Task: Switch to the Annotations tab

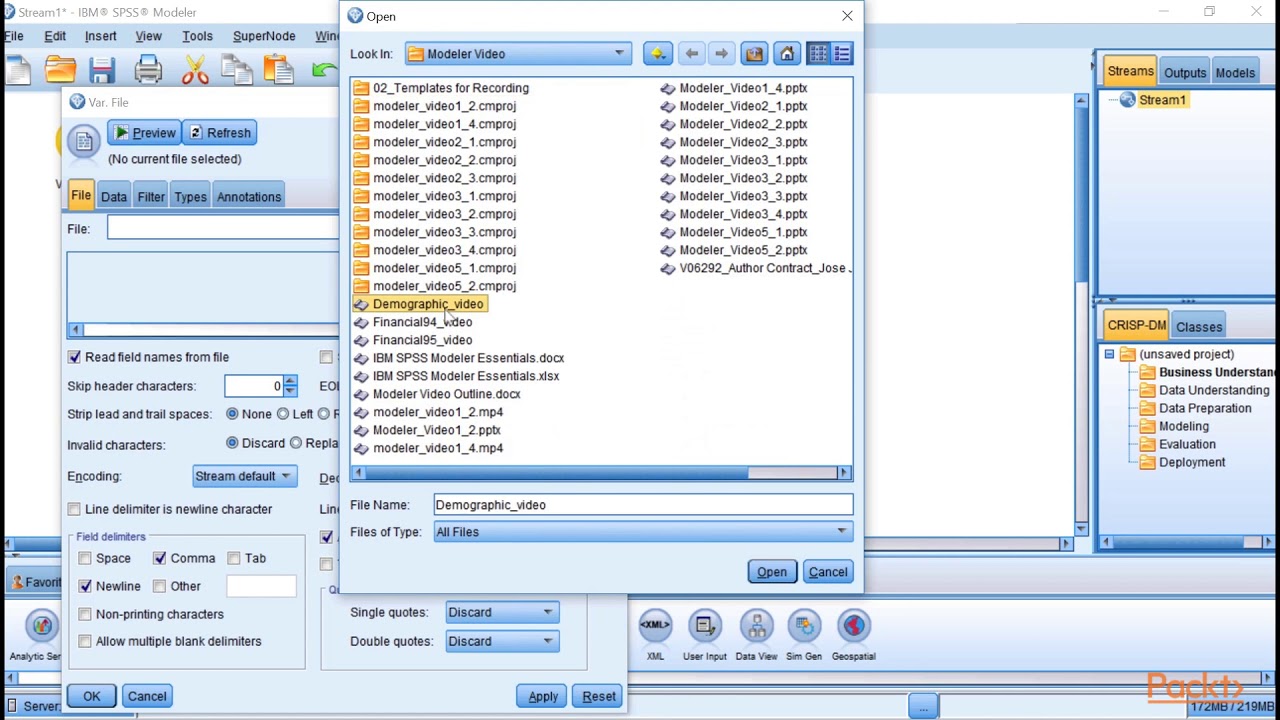Action: tap(249, 197)
